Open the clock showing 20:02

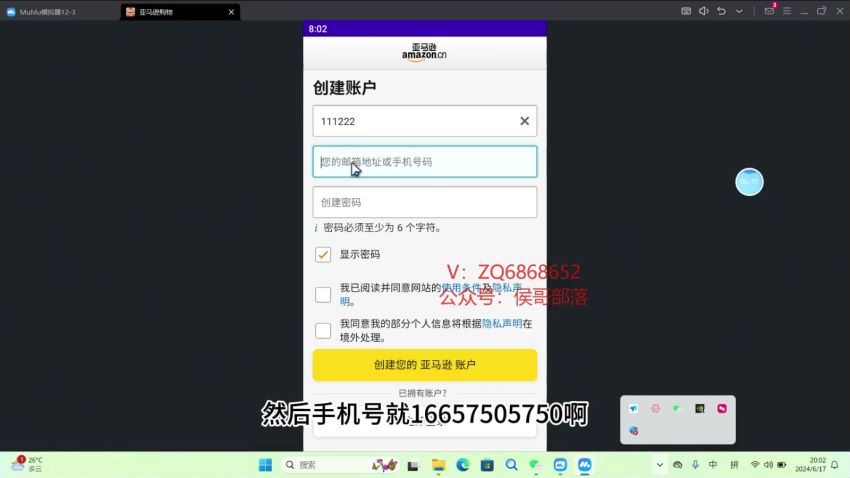point(810,464)
